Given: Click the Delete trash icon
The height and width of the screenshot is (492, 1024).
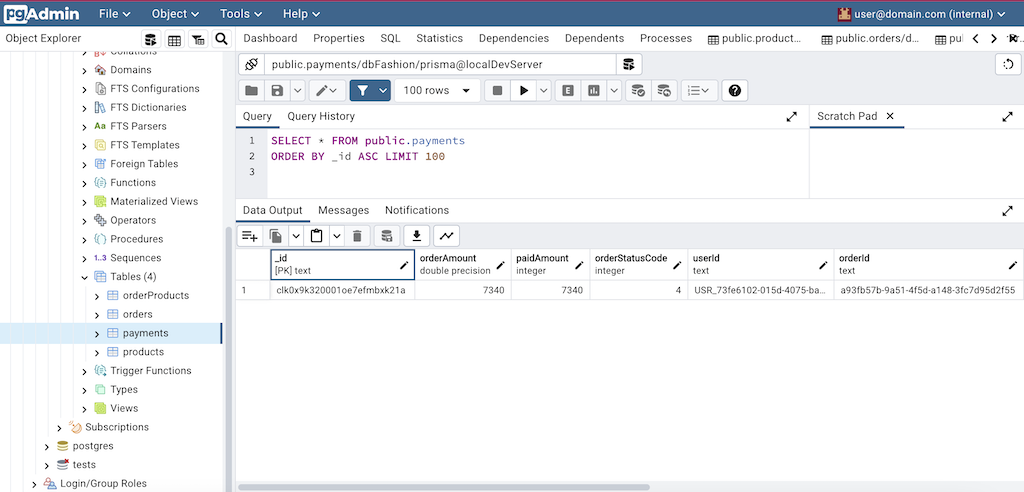Looking at the screenshot, I should click(357, 236).
